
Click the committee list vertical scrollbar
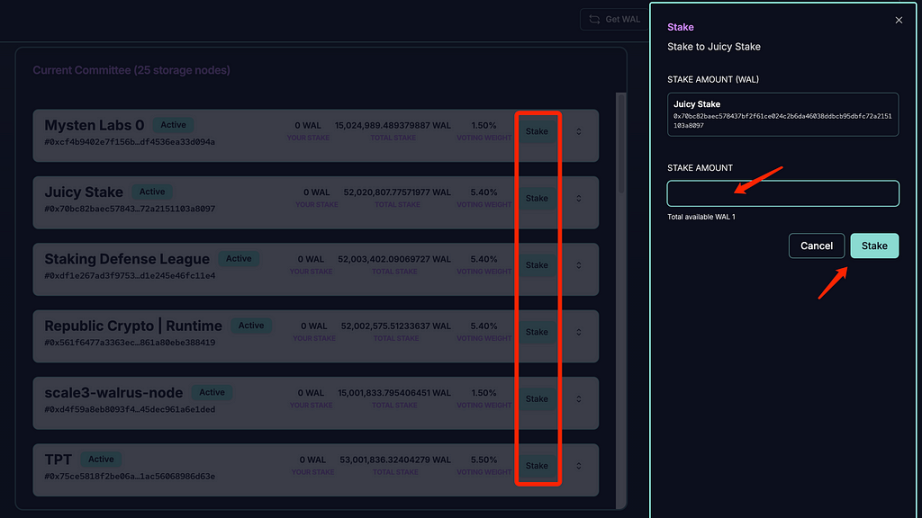pos(620,143)
